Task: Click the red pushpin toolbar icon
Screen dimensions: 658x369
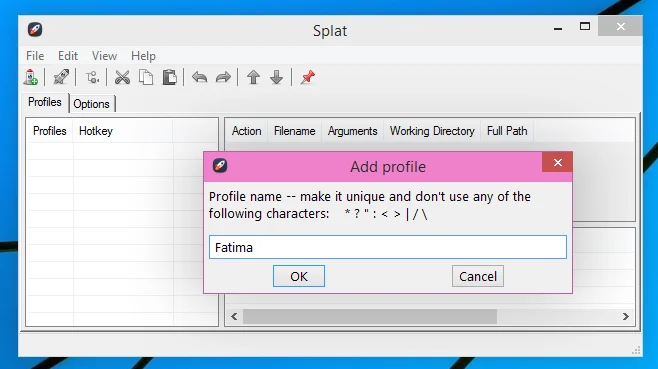Action: (308, 77)
